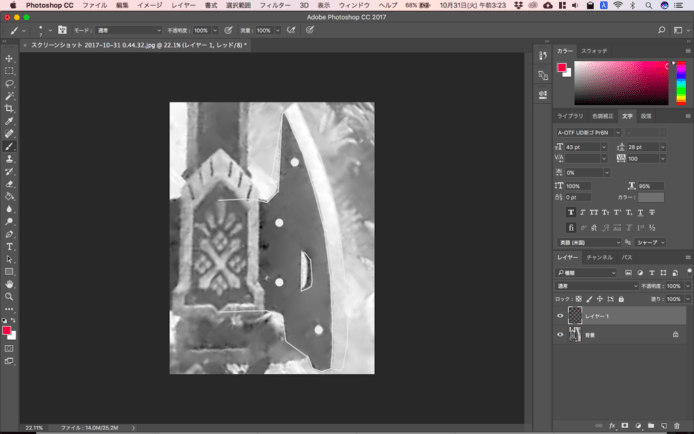Click the delete layer trash icon
The image size is (694, 434).
point(677,425)
